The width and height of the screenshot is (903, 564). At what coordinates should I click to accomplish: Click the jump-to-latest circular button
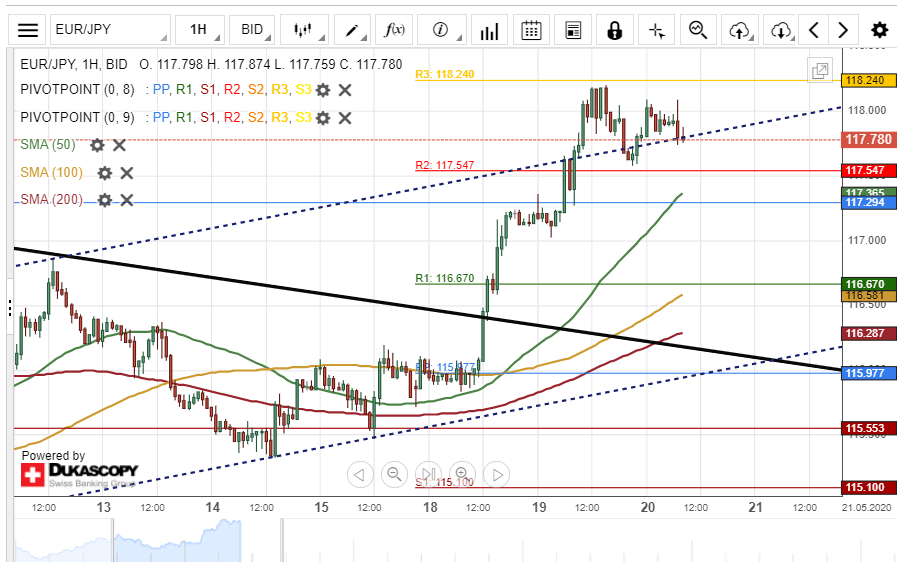tap(428, 475)
